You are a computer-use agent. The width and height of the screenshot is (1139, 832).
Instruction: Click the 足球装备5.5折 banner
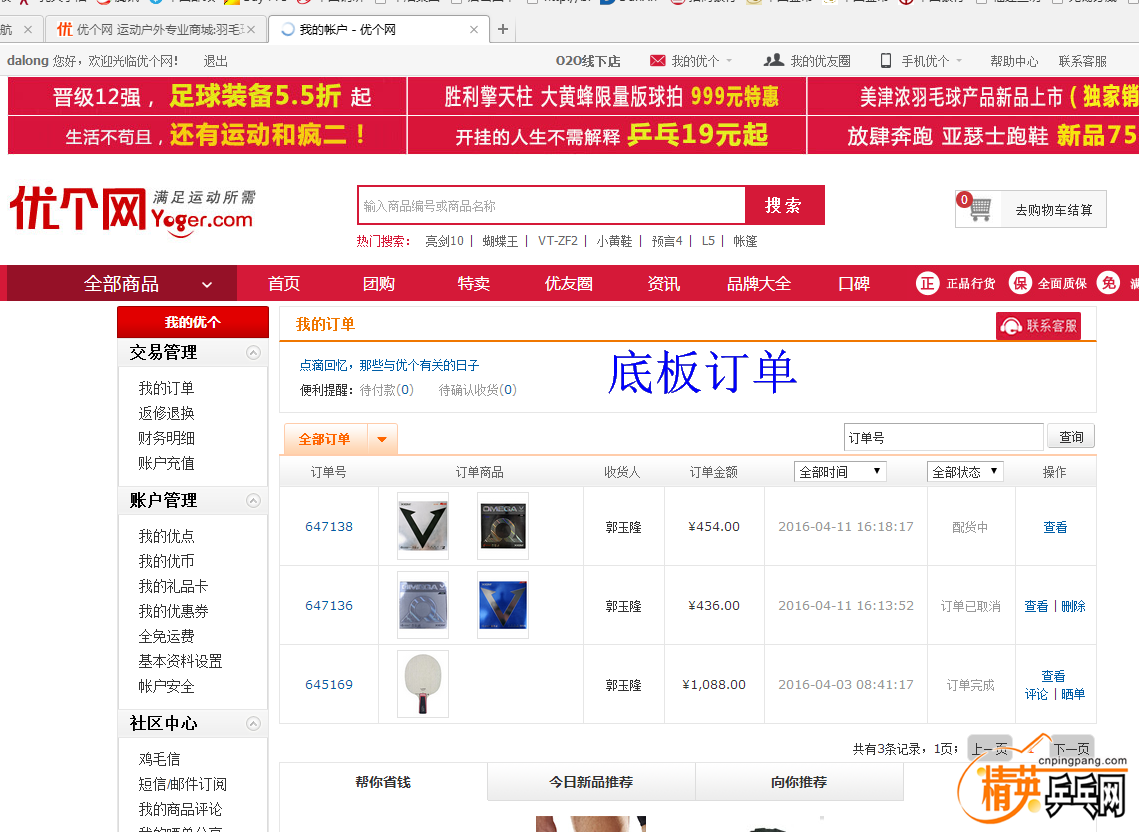click(208, 96)
